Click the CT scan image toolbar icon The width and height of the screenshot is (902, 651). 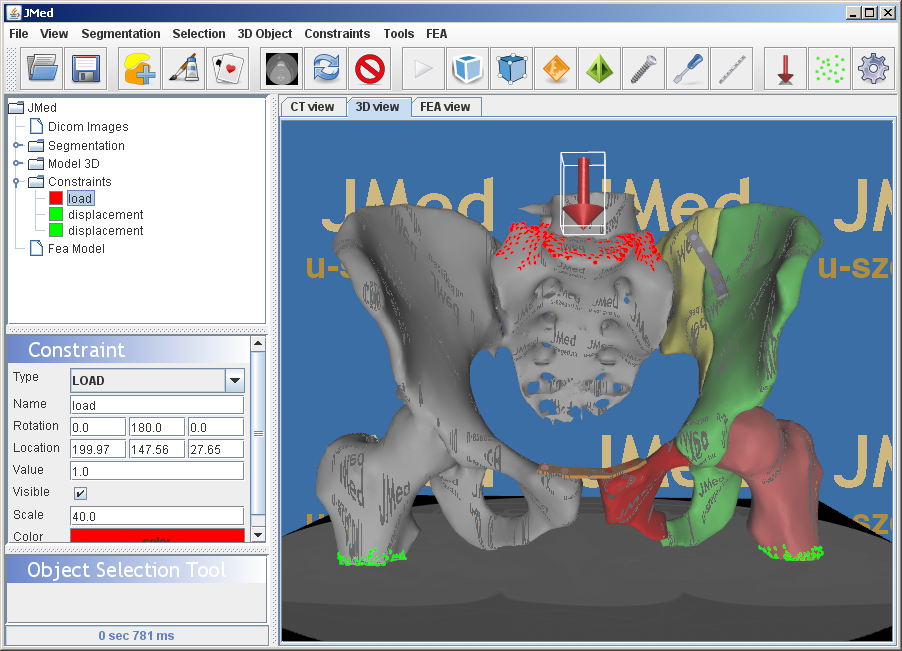coord(283,69)
